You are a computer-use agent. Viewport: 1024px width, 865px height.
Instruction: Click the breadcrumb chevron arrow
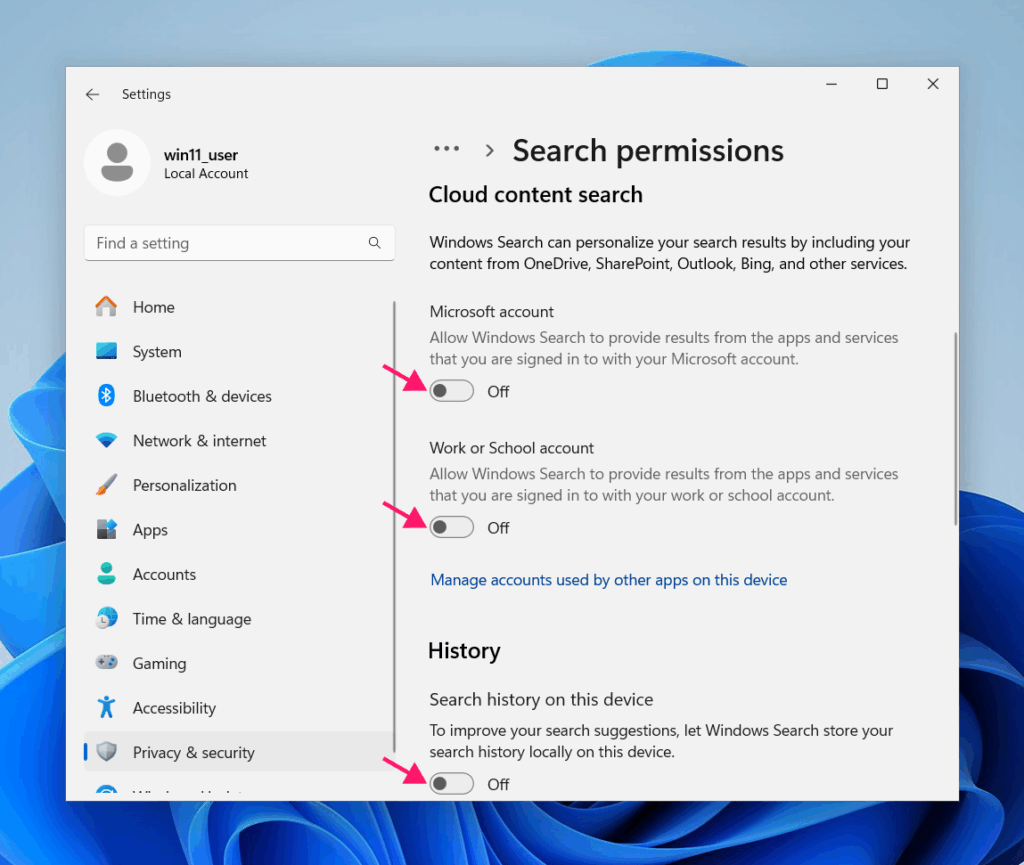point(489,151)
